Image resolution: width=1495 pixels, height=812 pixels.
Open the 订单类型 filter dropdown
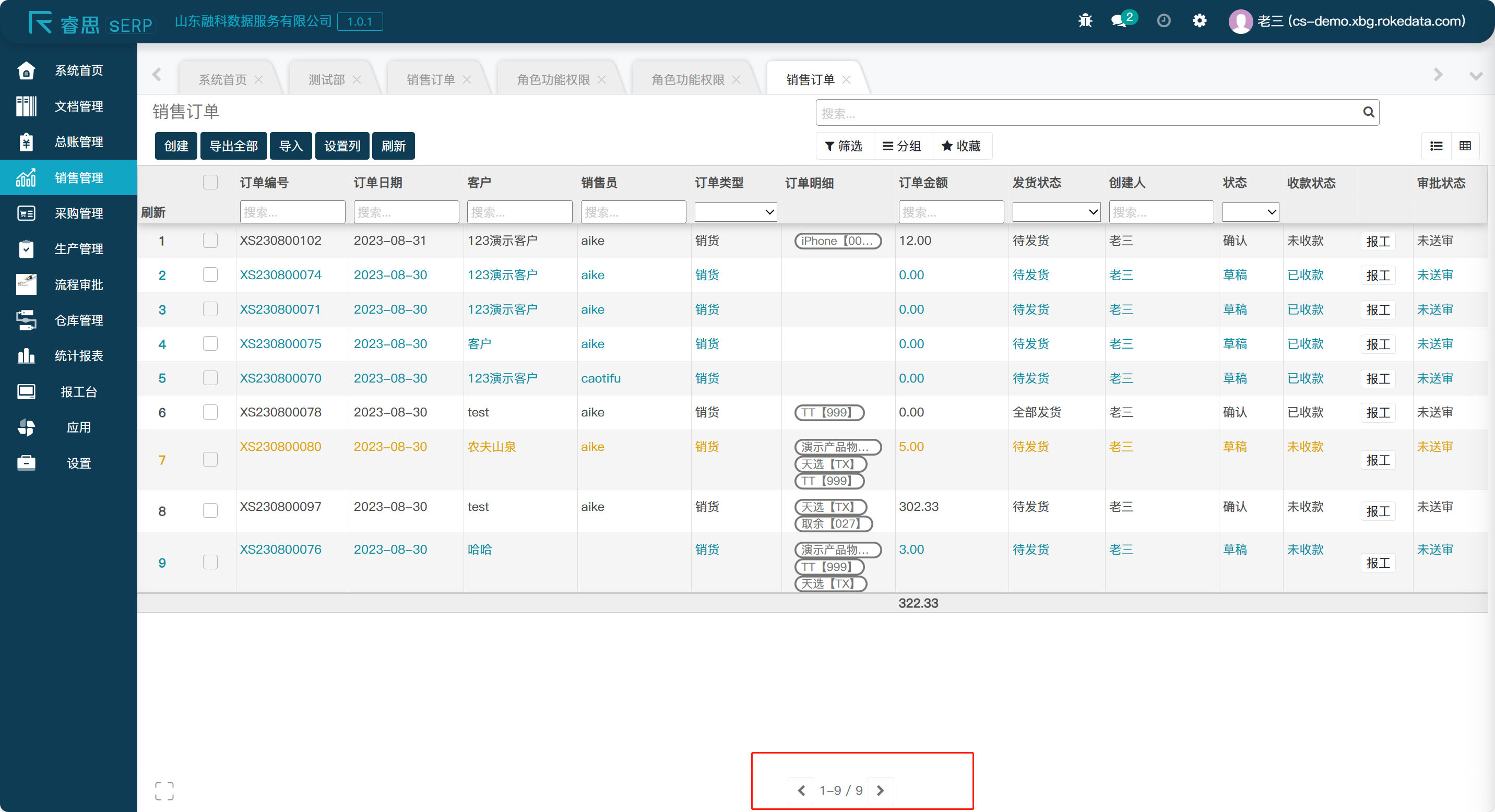735,212
